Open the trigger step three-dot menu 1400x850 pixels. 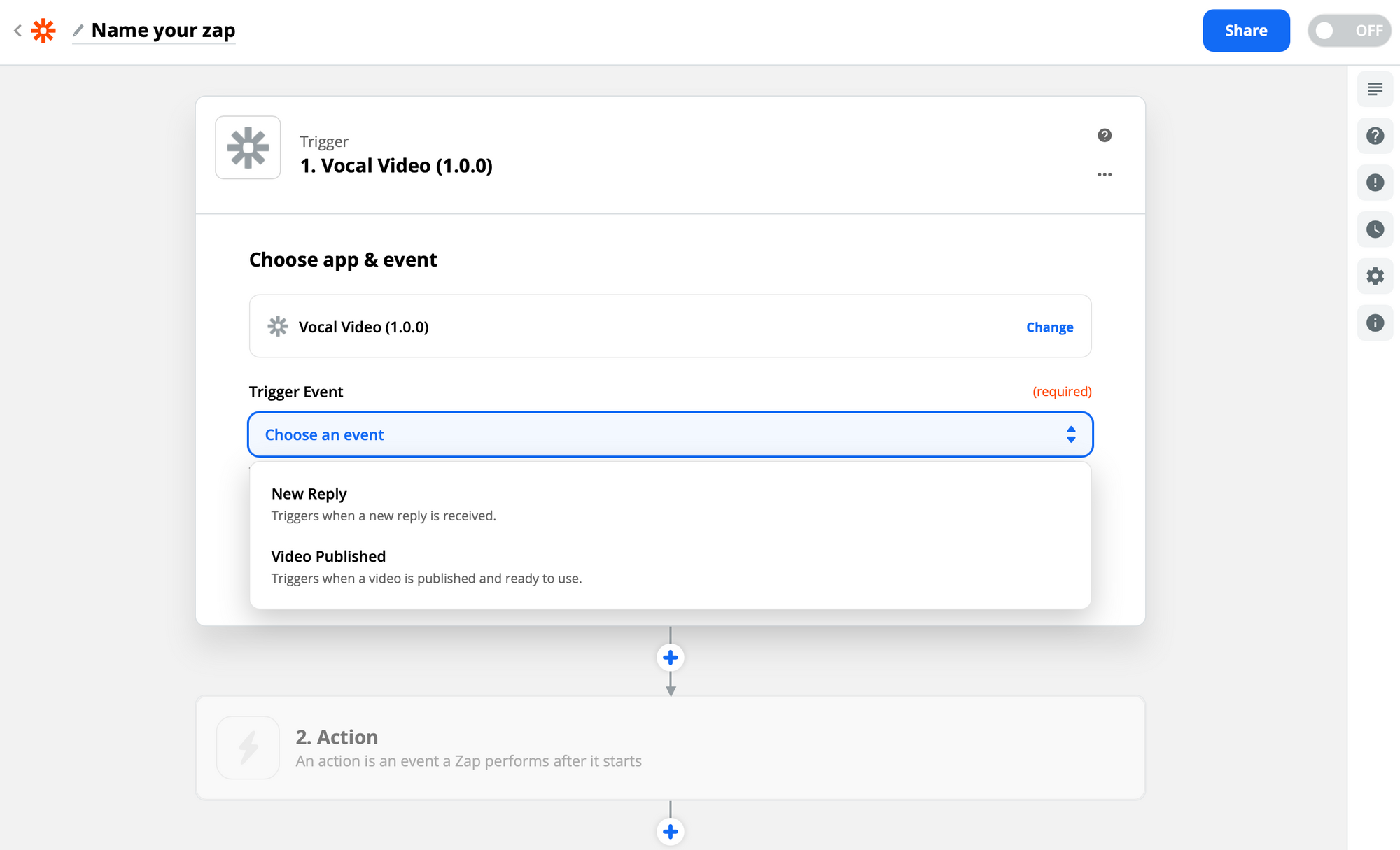tap(1105, 175)
